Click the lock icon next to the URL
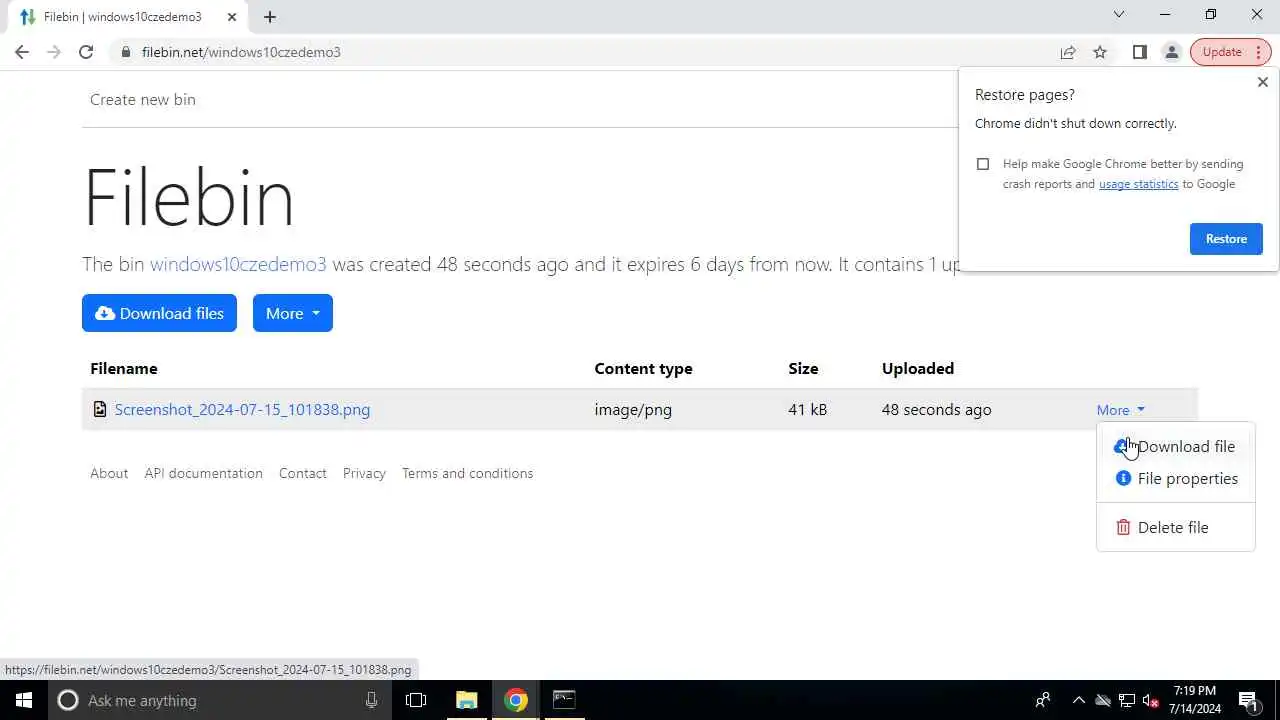The image size is (1280, 720). pos(126,52)
